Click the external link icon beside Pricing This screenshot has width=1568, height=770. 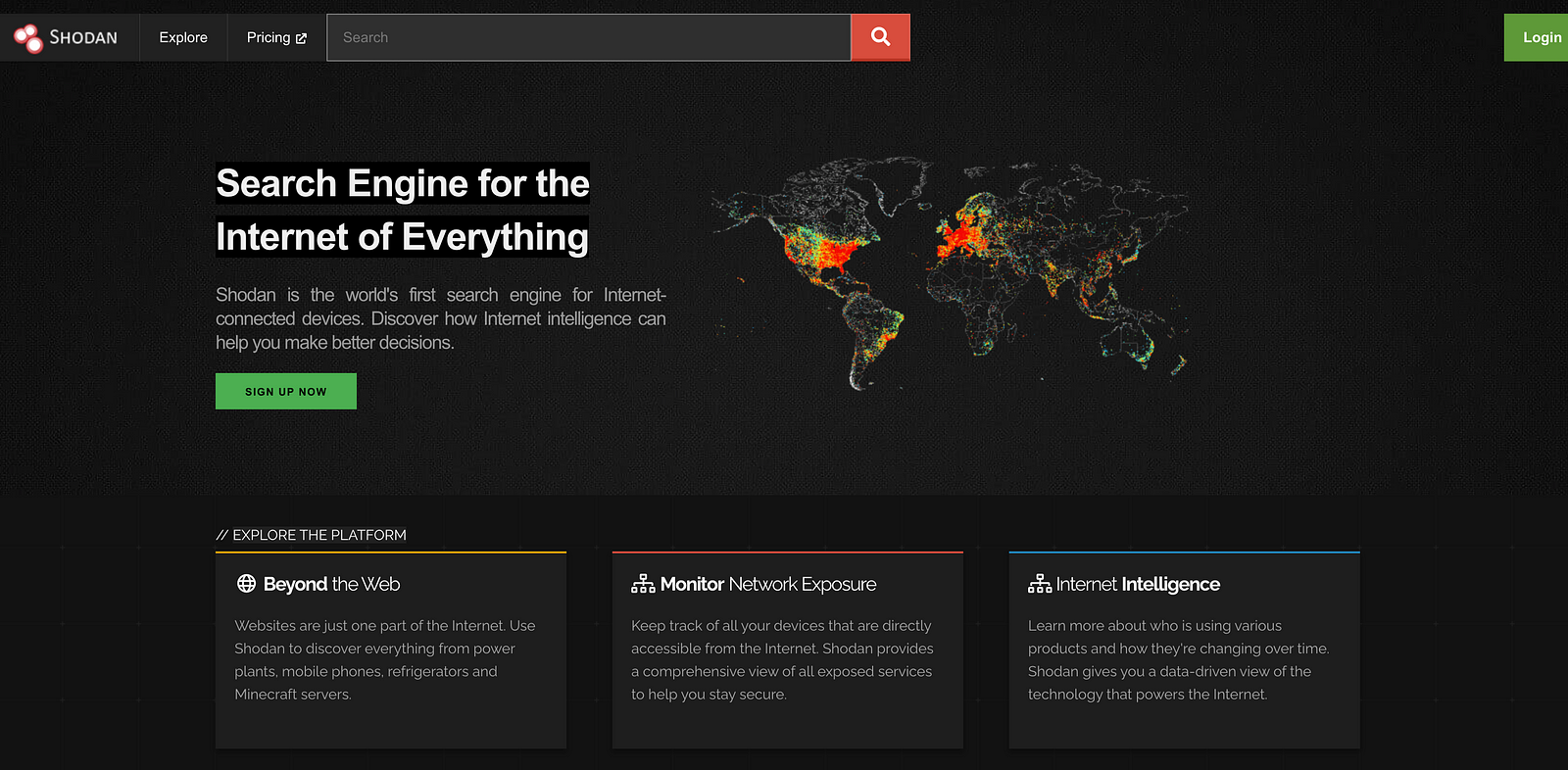[301, 38]
